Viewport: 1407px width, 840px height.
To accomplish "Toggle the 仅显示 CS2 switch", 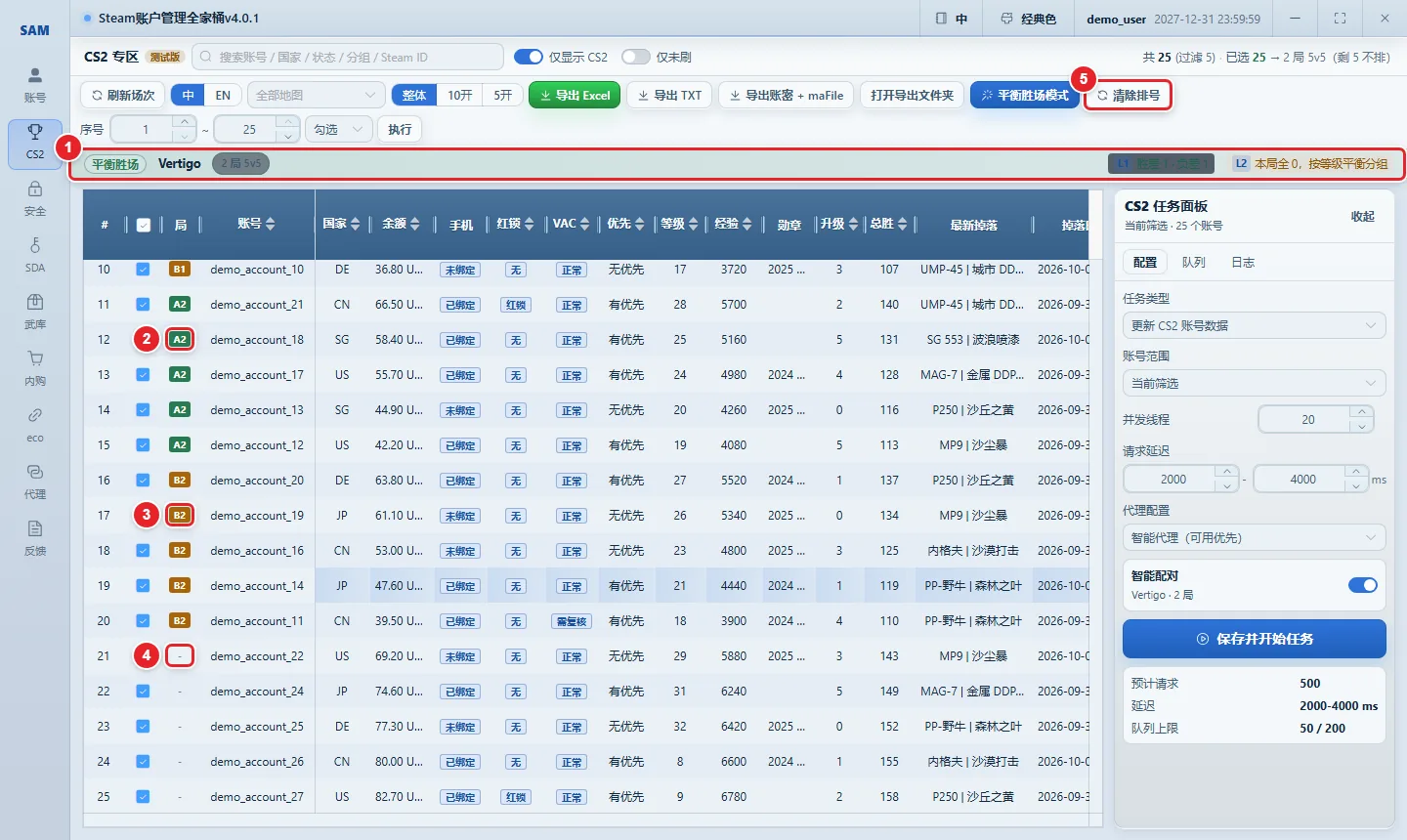I will coord(529,57).
